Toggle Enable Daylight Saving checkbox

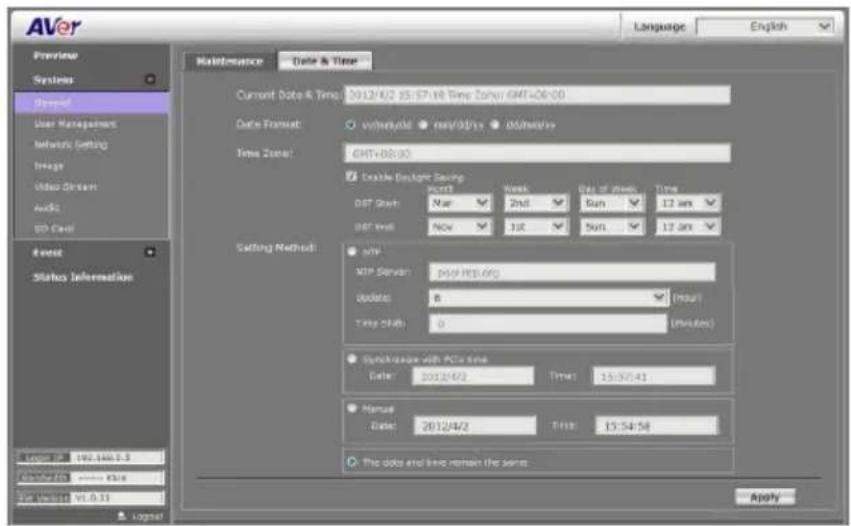coord(351,176)
